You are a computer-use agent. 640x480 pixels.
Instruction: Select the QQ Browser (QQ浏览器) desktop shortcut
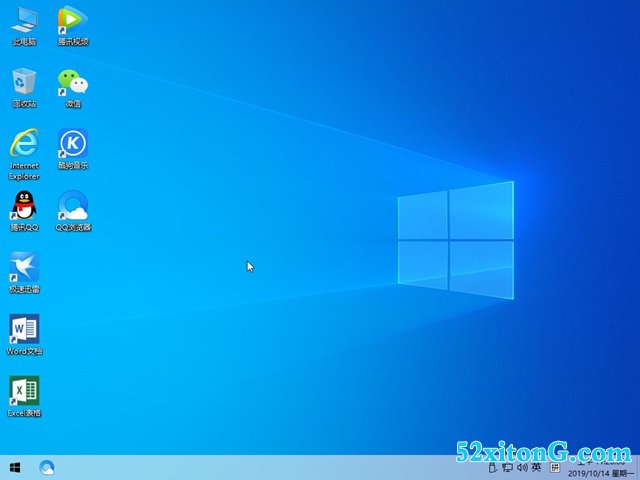pyautogui.click(x=72, y=207)
